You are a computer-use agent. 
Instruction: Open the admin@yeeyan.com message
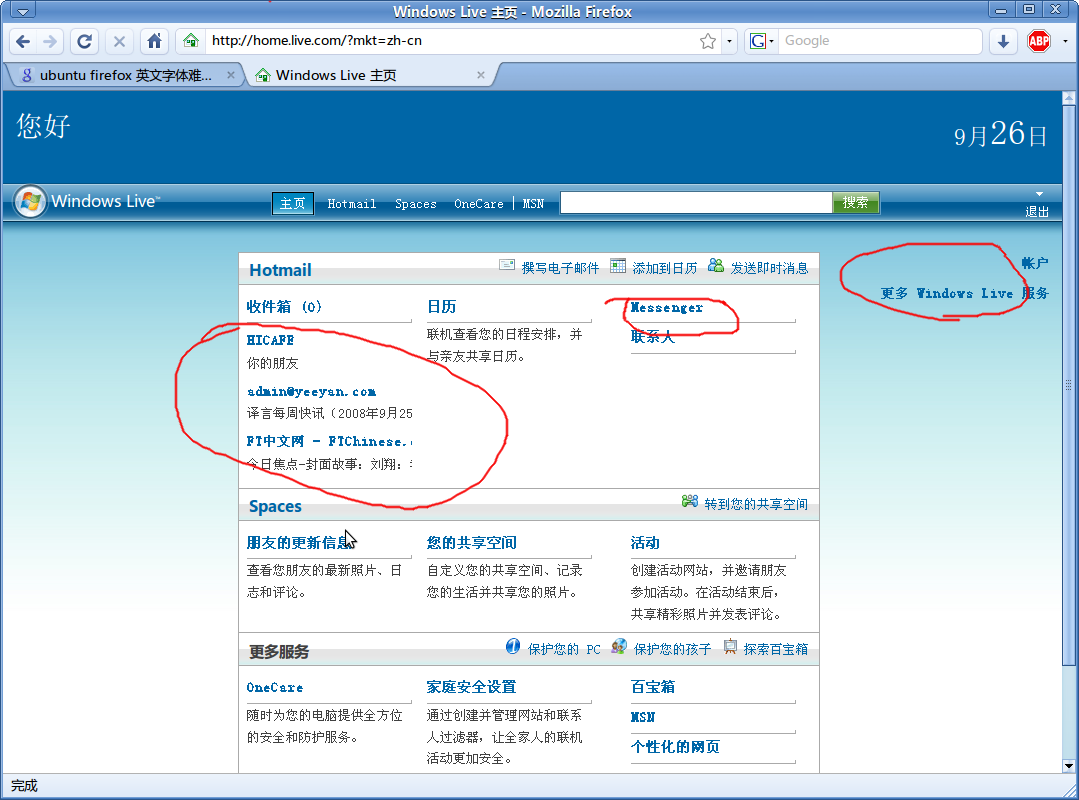(x=311, y=392)
